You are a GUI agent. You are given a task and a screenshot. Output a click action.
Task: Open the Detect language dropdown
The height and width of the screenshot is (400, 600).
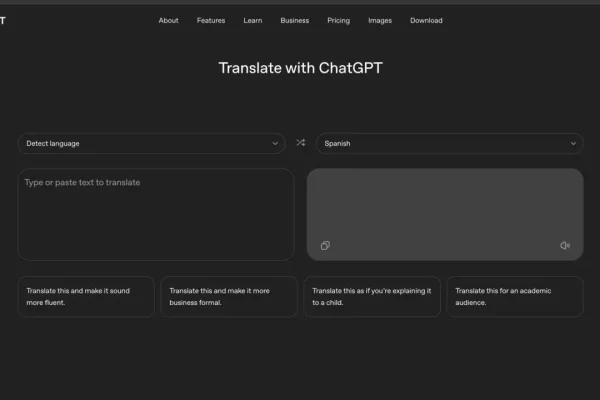click(151, 143)
